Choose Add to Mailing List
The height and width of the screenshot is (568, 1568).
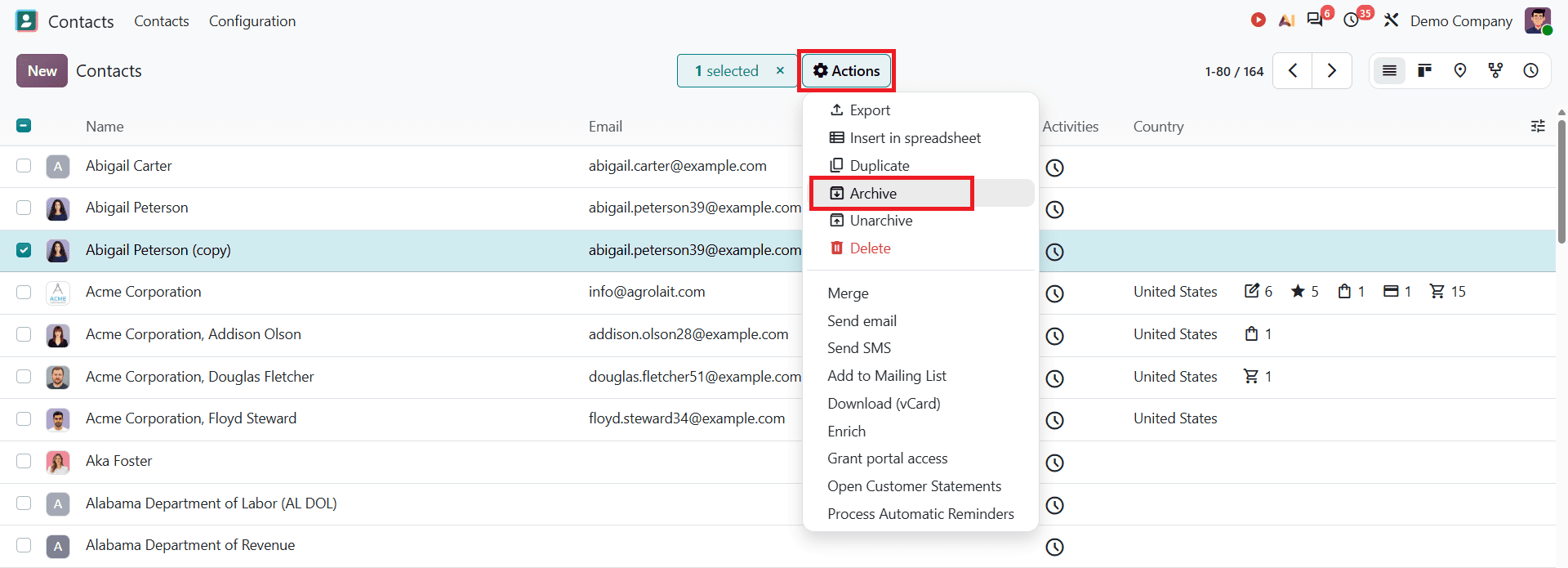[920, 376]
